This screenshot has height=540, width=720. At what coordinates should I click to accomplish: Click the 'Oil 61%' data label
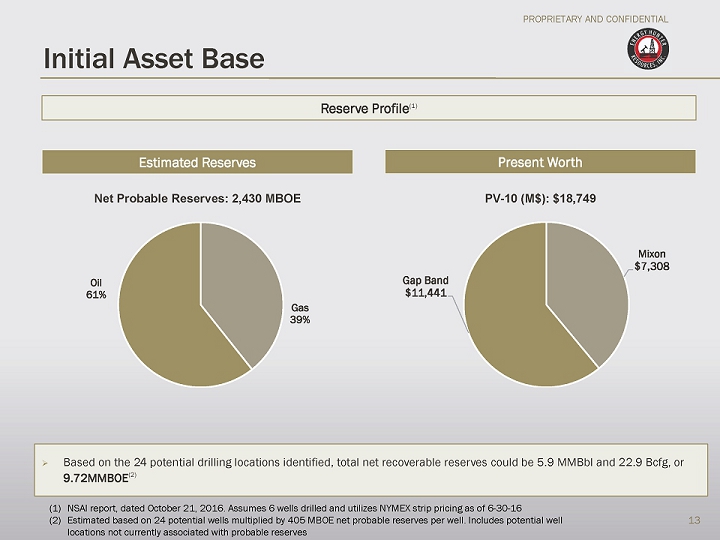pyautogui.click(x=96, y=288)
